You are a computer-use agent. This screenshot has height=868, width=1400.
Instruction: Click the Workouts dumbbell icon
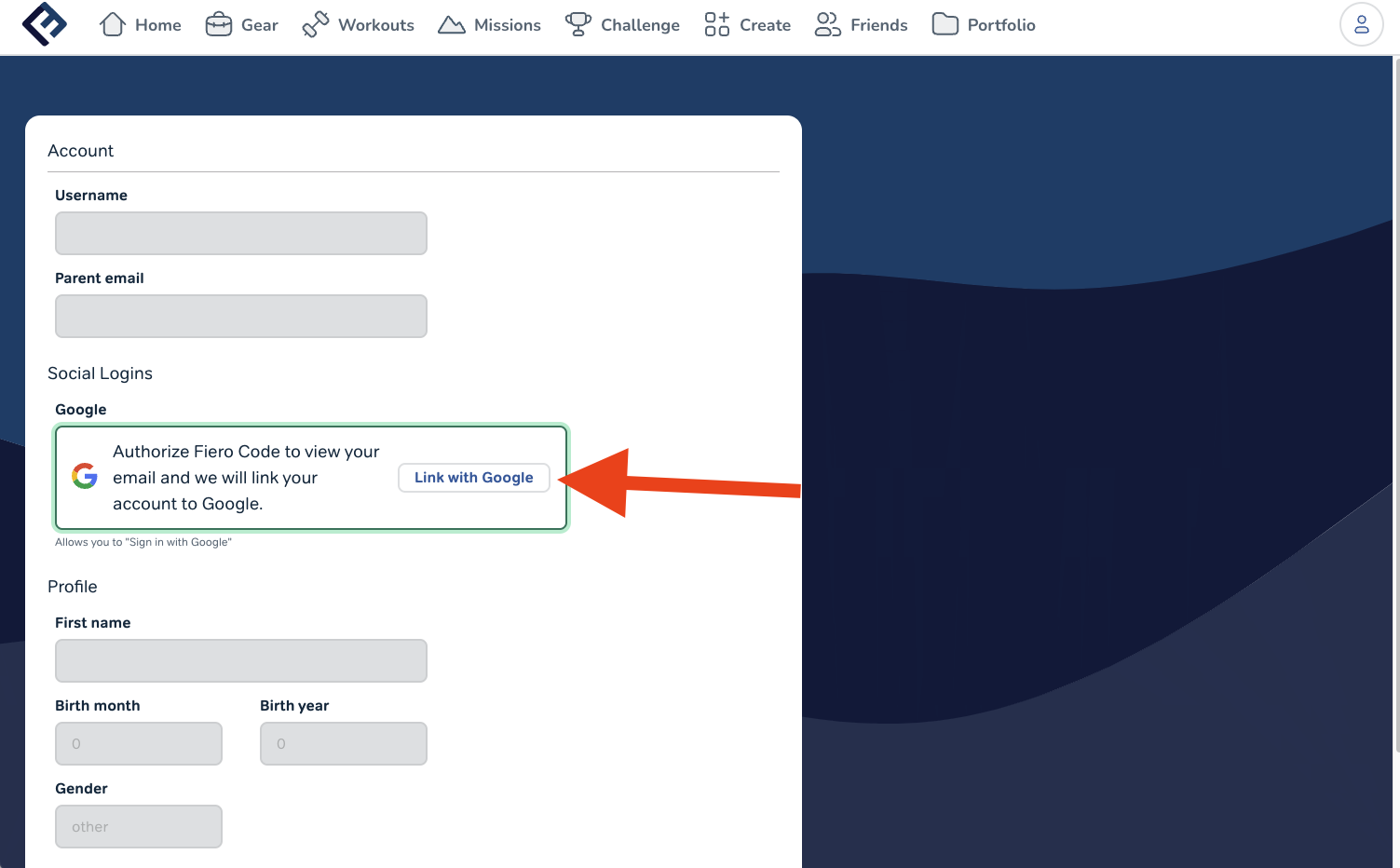point(316,24)
